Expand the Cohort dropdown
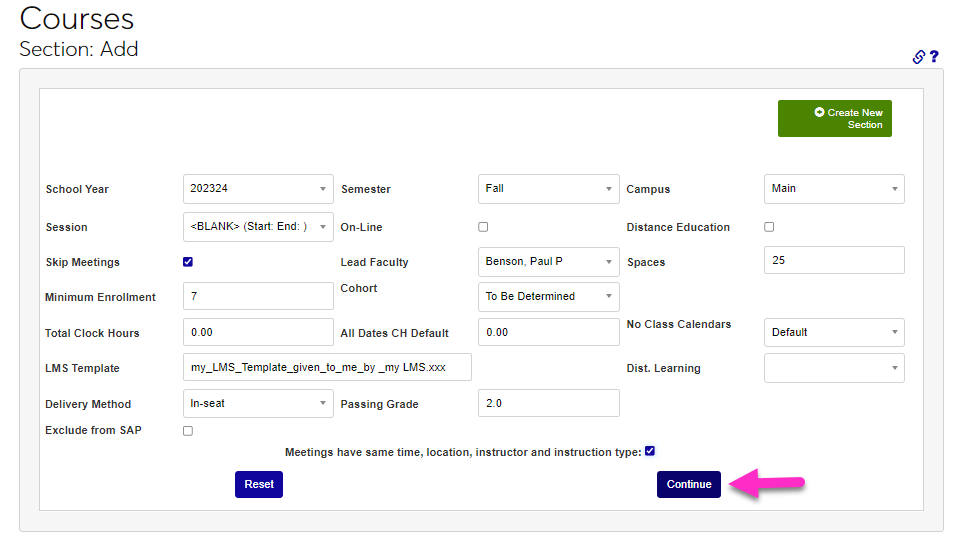 [548, 297]
